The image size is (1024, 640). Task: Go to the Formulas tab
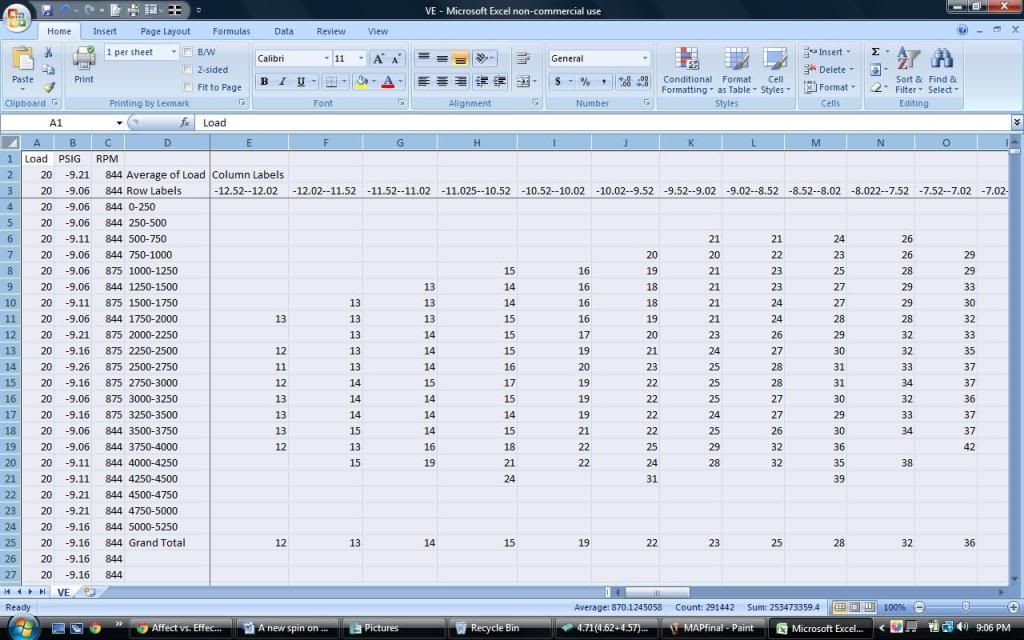[x=231, y=31]
